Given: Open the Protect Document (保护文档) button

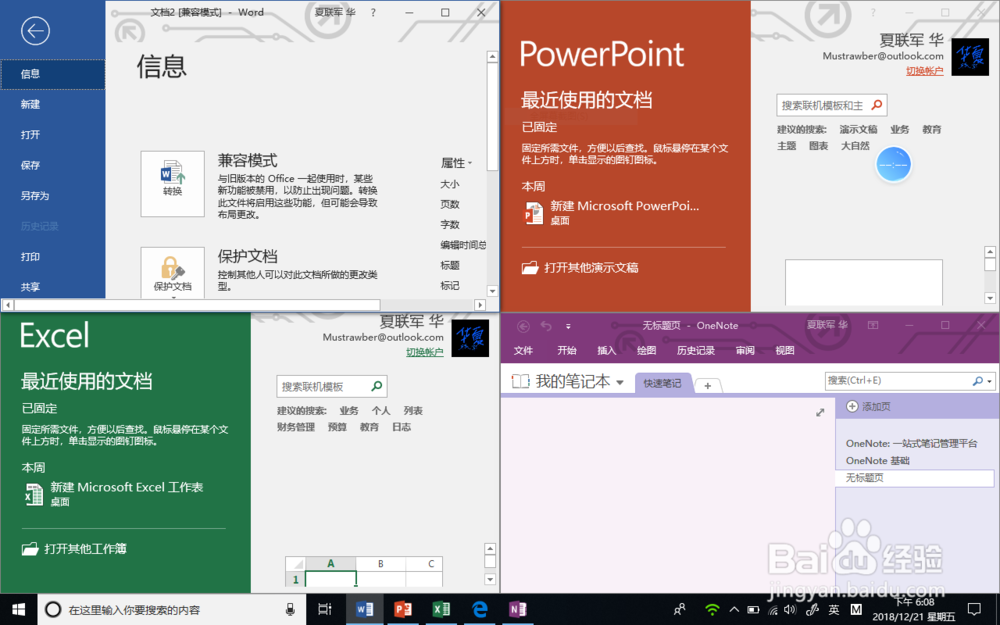Looking at the screenshot, I should tap(172, 273).
